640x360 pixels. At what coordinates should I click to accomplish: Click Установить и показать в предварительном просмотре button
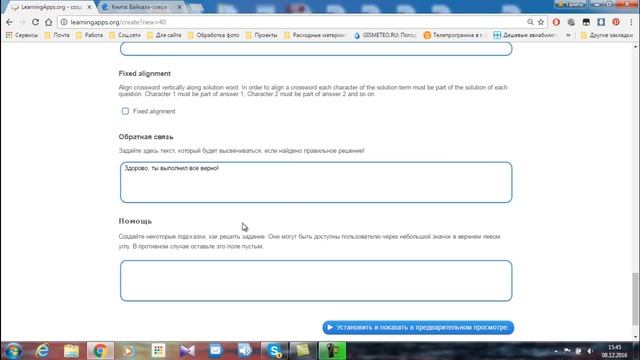point(418,327)
